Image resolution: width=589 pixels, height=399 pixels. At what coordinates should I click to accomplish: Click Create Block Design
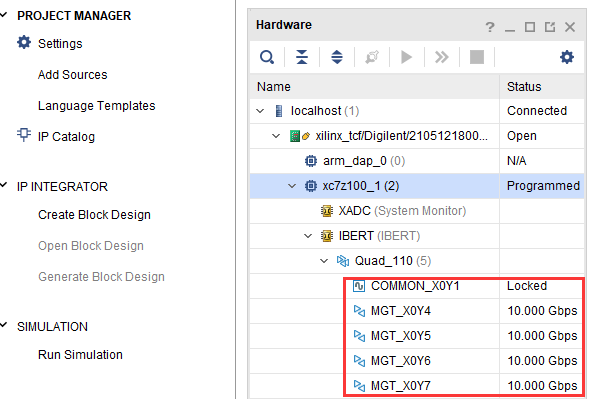94,215
